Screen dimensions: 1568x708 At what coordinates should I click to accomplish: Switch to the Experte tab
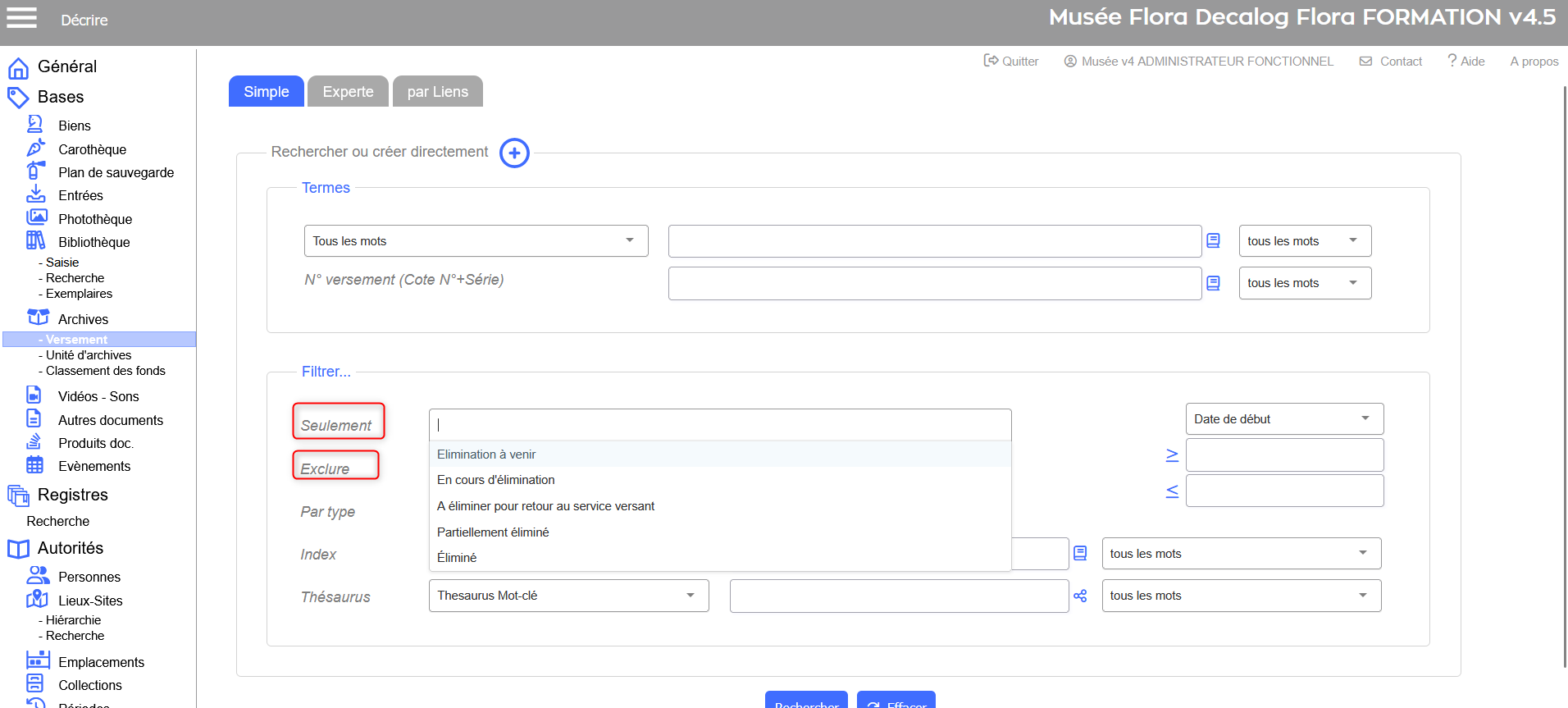coord(348,92)
